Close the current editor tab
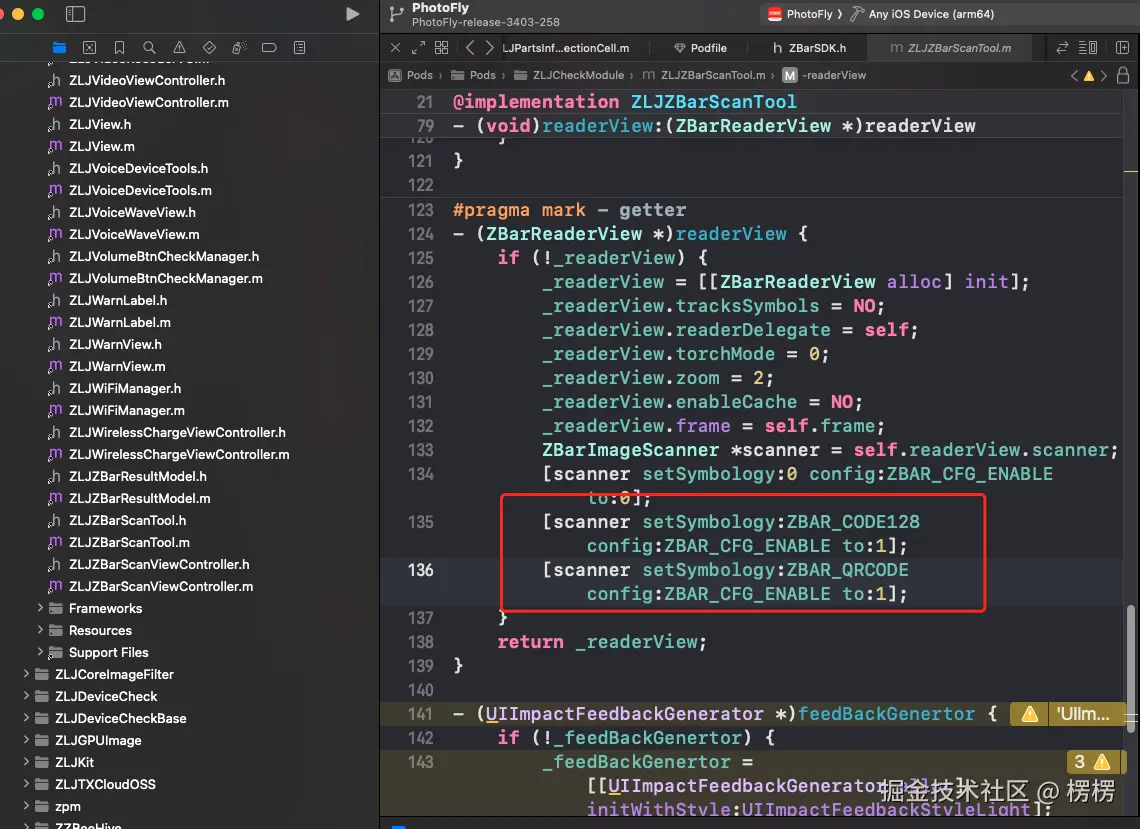 click(x=395, y=48)
